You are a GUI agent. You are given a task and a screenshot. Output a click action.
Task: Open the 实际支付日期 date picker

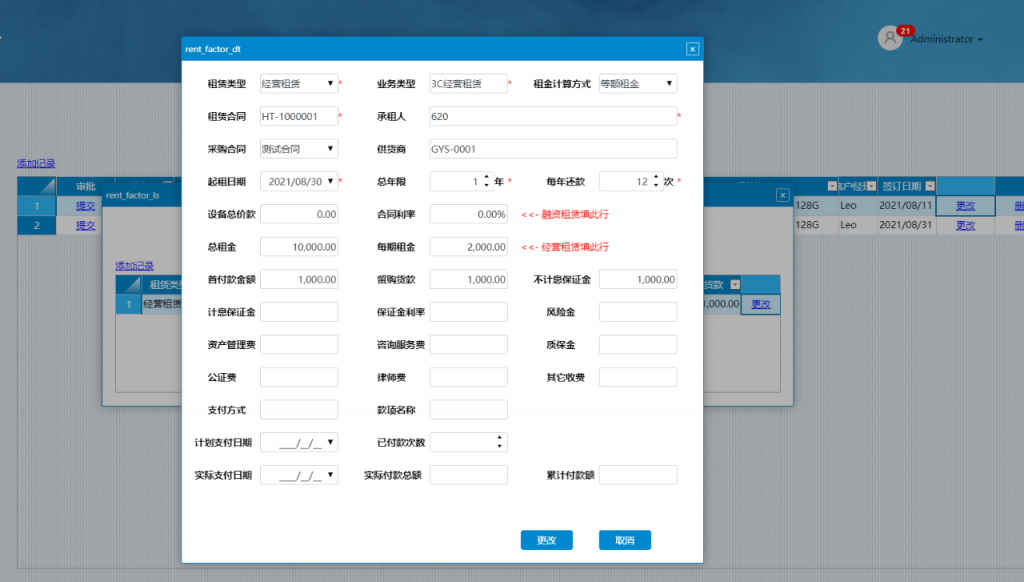pyautogui.click(x=330, y=475)
